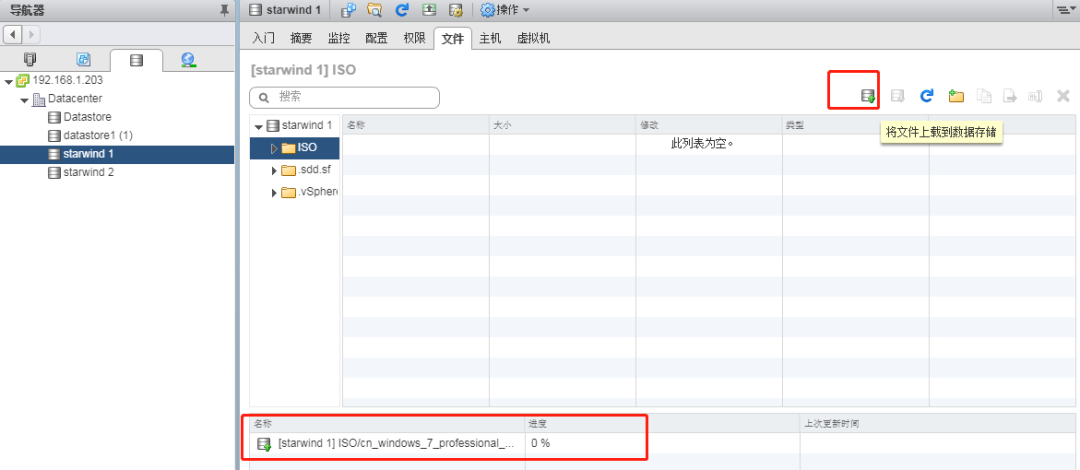Switch to Networking navigator tab
Image resolution: width=1080 pixels, height=470 pixels.
187,60
